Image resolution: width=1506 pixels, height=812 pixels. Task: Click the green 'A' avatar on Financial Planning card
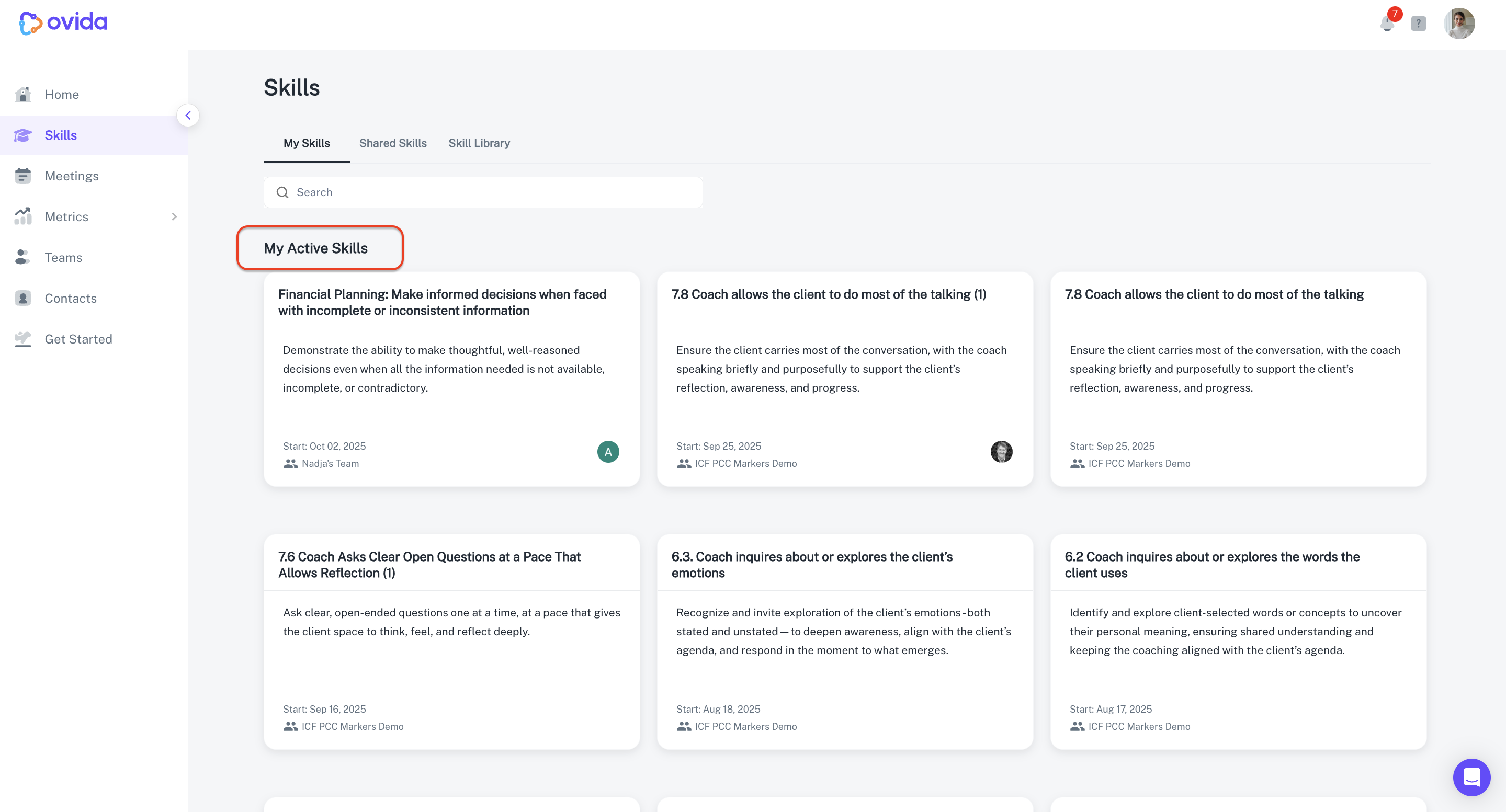tap(608, 452)
